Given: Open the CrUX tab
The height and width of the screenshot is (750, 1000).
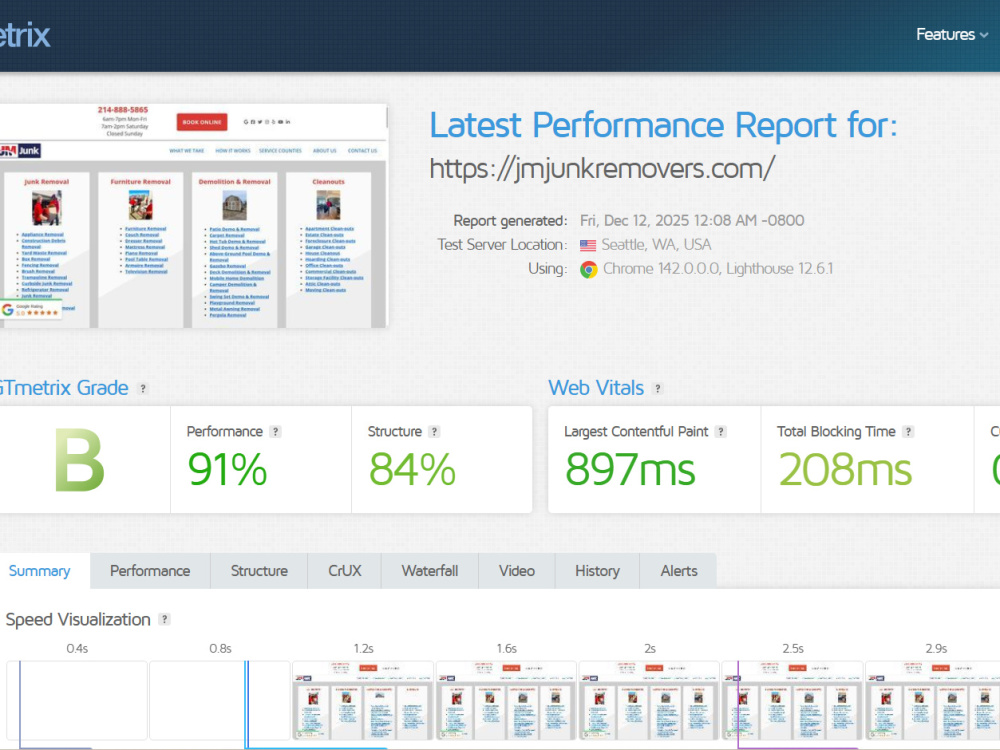Looking at the screenshot, I should tap(344, 571).
